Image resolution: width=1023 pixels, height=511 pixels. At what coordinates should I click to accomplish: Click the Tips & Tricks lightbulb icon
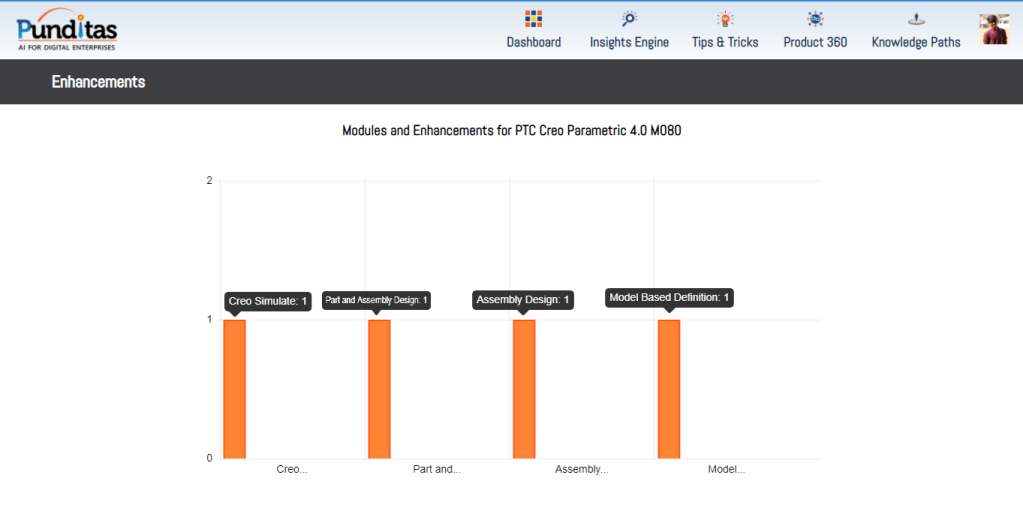[x=725, y=19]
